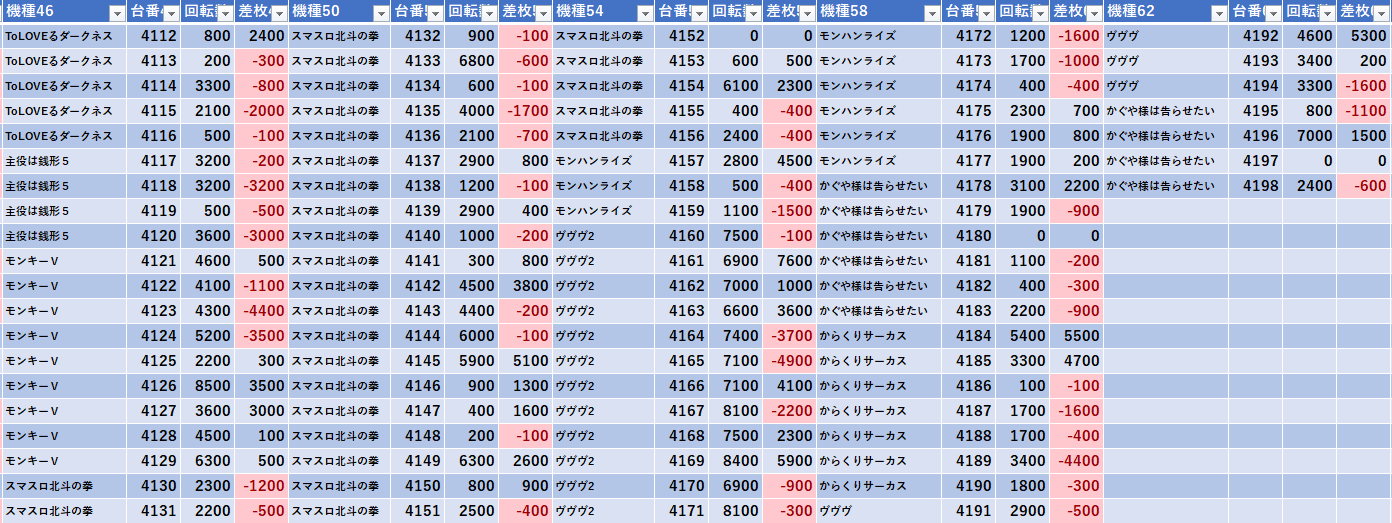Select machine number cell 4133

(x=418, y=61)
